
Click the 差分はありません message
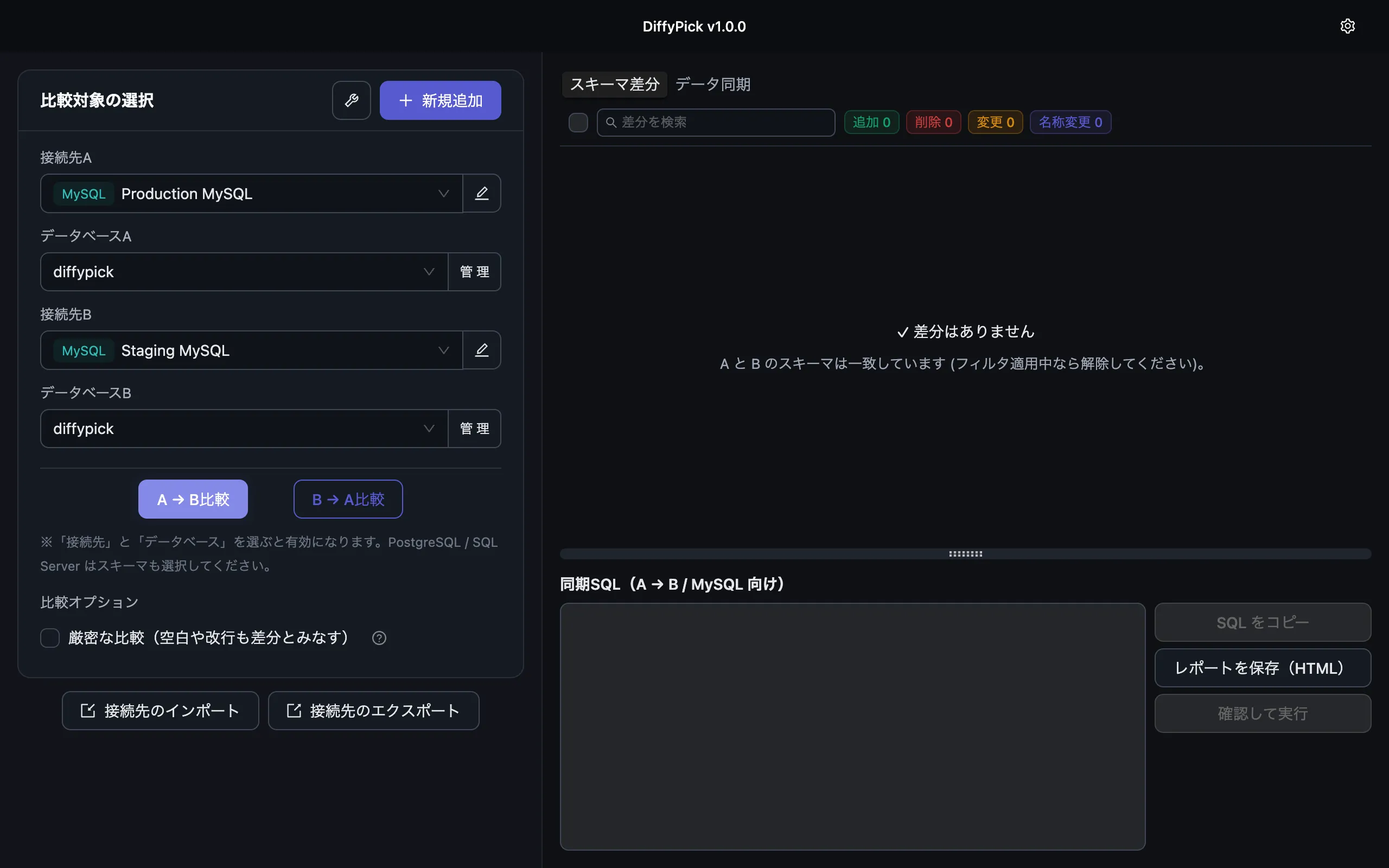(x=965, y=331)
